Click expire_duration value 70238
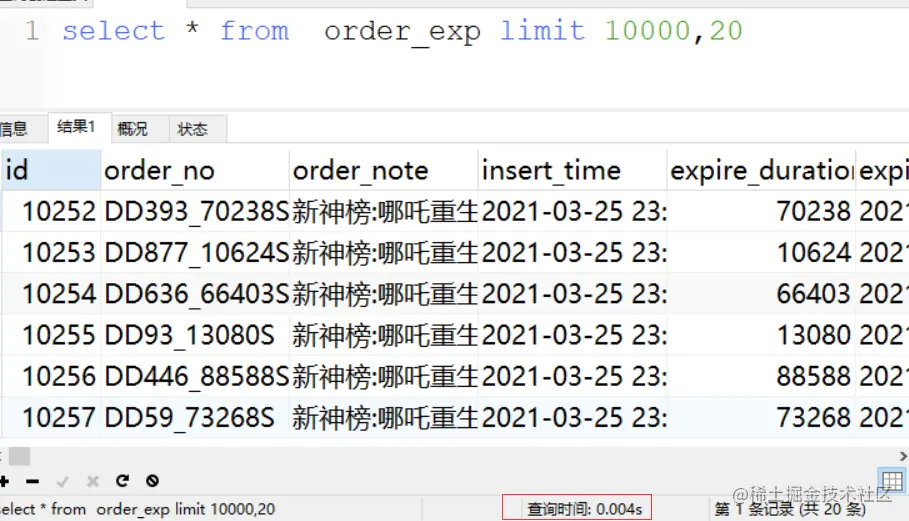This screenshot has width=909, height=521. point(761,212)
